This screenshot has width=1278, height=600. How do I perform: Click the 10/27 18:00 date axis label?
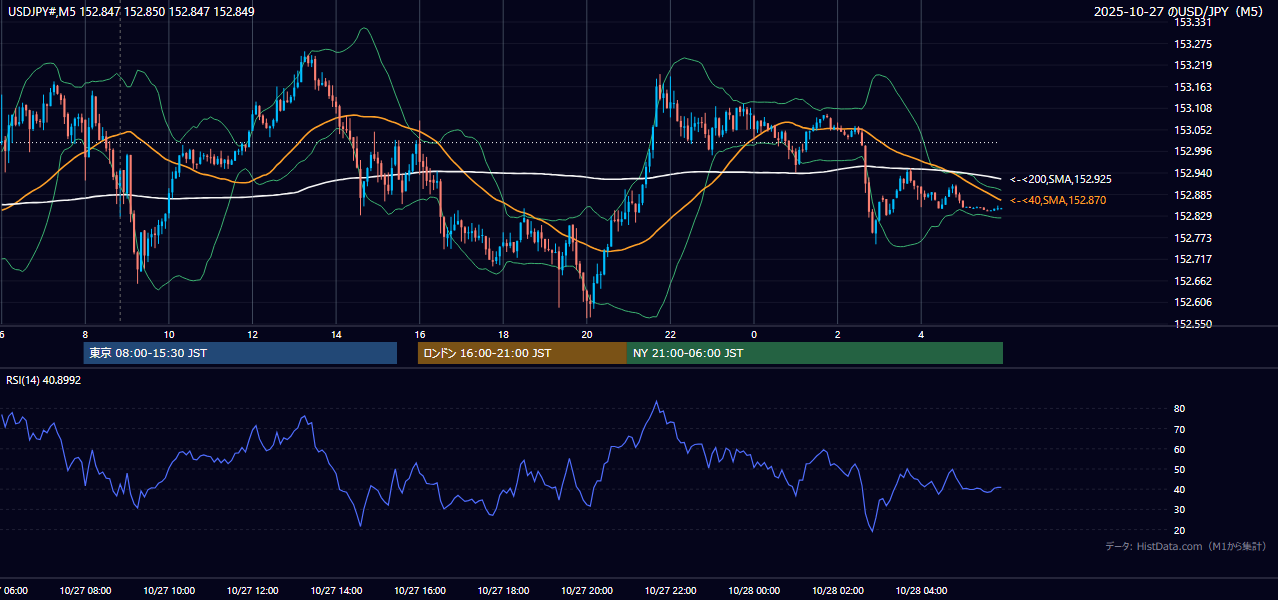point(503,591)
